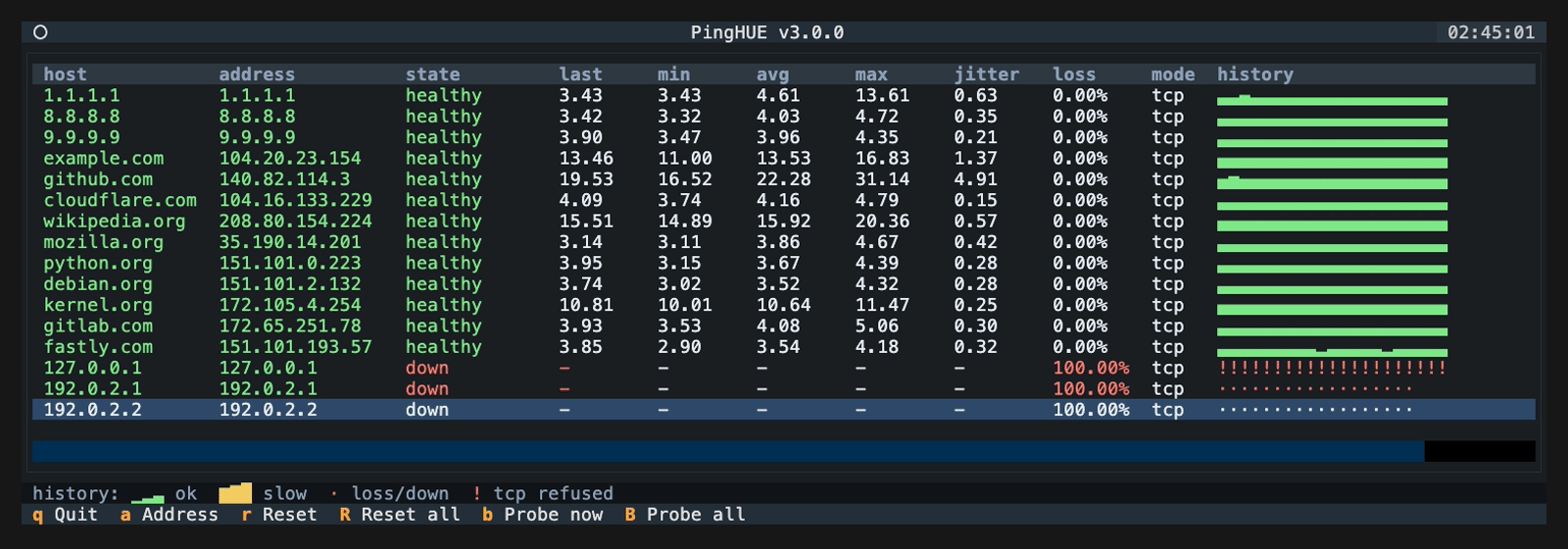This screenshot has height=549, width=1568.
Task: Click the address column header
Action: (257, 75)
